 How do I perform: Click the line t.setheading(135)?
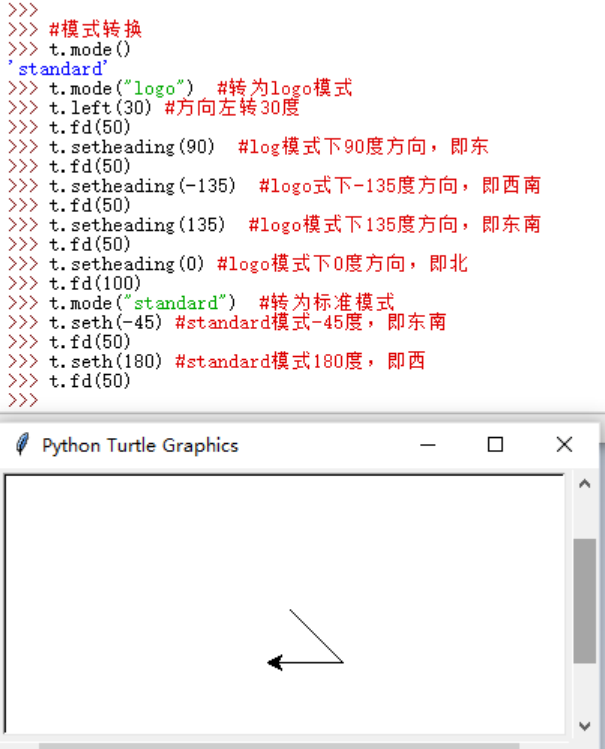click(x=137, y=225)
